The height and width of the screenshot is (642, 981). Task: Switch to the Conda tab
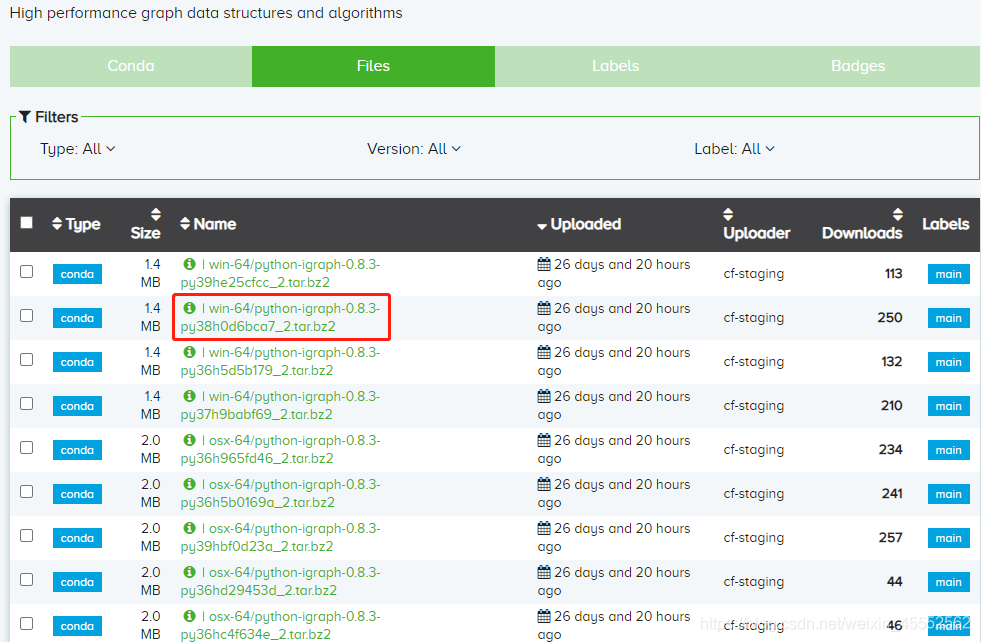pos(131,66)
